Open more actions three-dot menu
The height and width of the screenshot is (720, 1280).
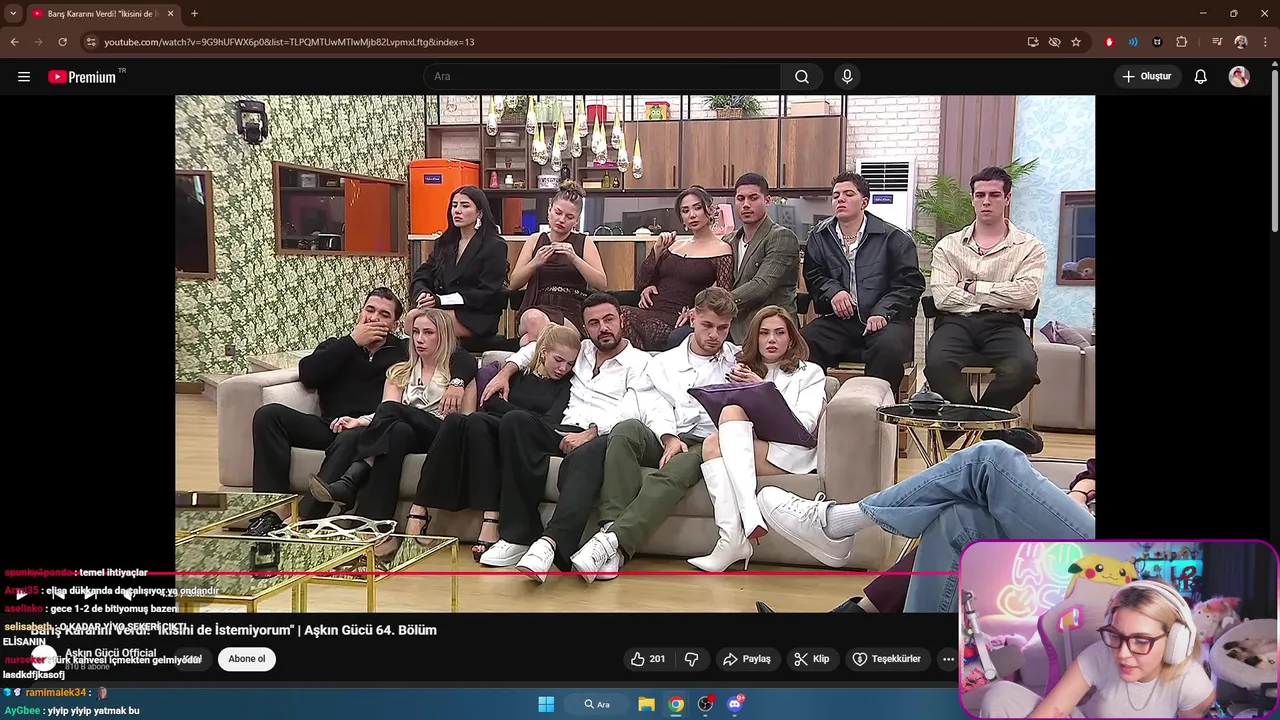948,659
